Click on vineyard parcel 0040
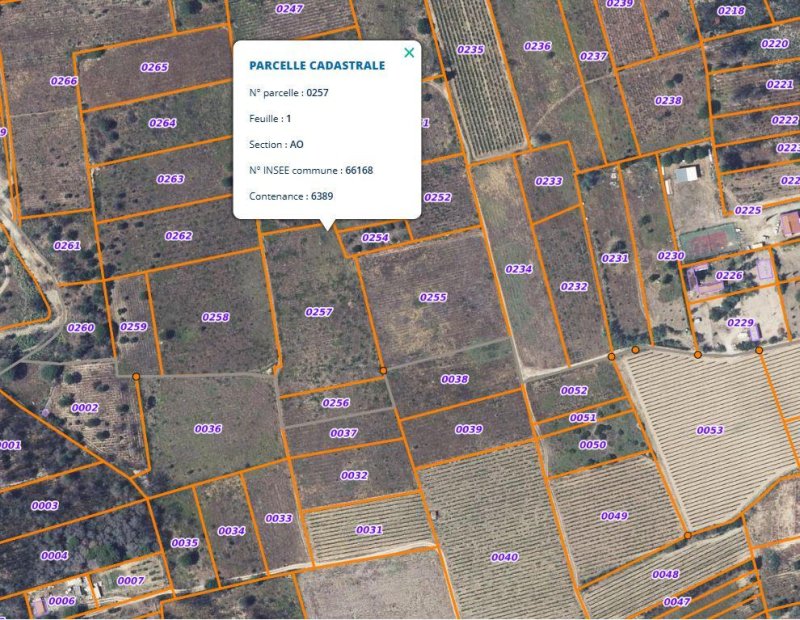 505,557
